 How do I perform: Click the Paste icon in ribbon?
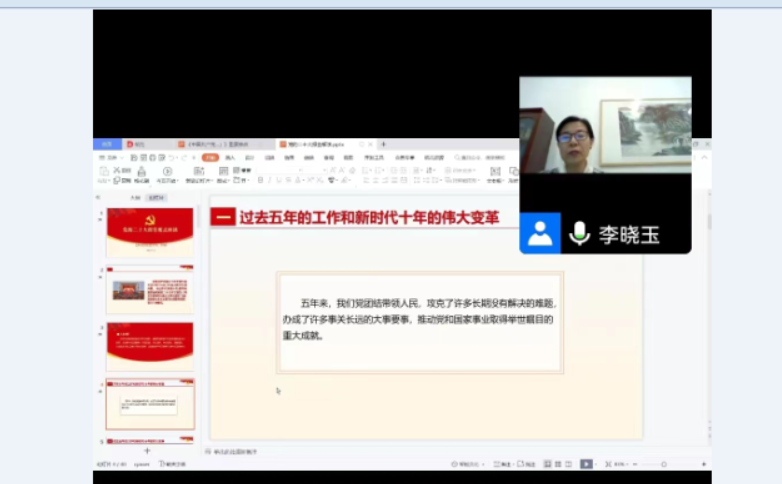coord(103,172)
